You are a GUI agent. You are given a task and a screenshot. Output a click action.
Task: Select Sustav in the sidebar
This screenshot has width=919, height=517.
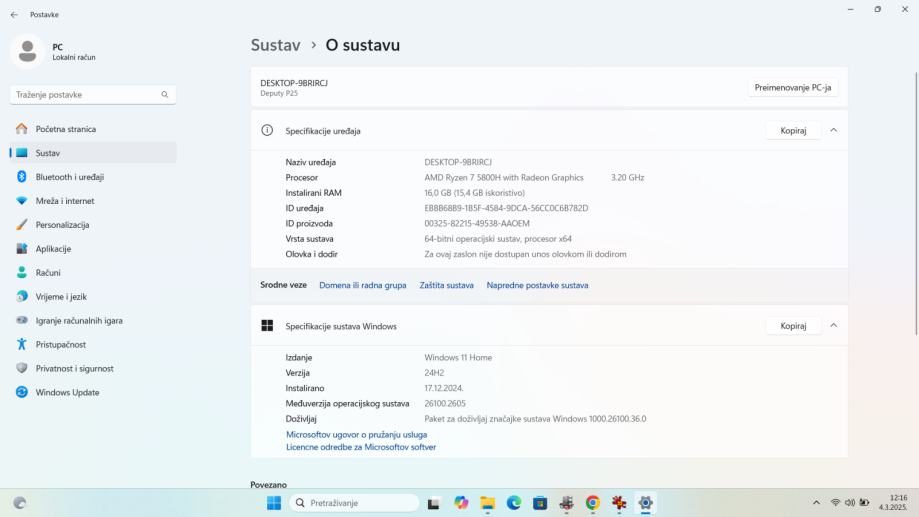pyautogui.click(x=93, y=153)
